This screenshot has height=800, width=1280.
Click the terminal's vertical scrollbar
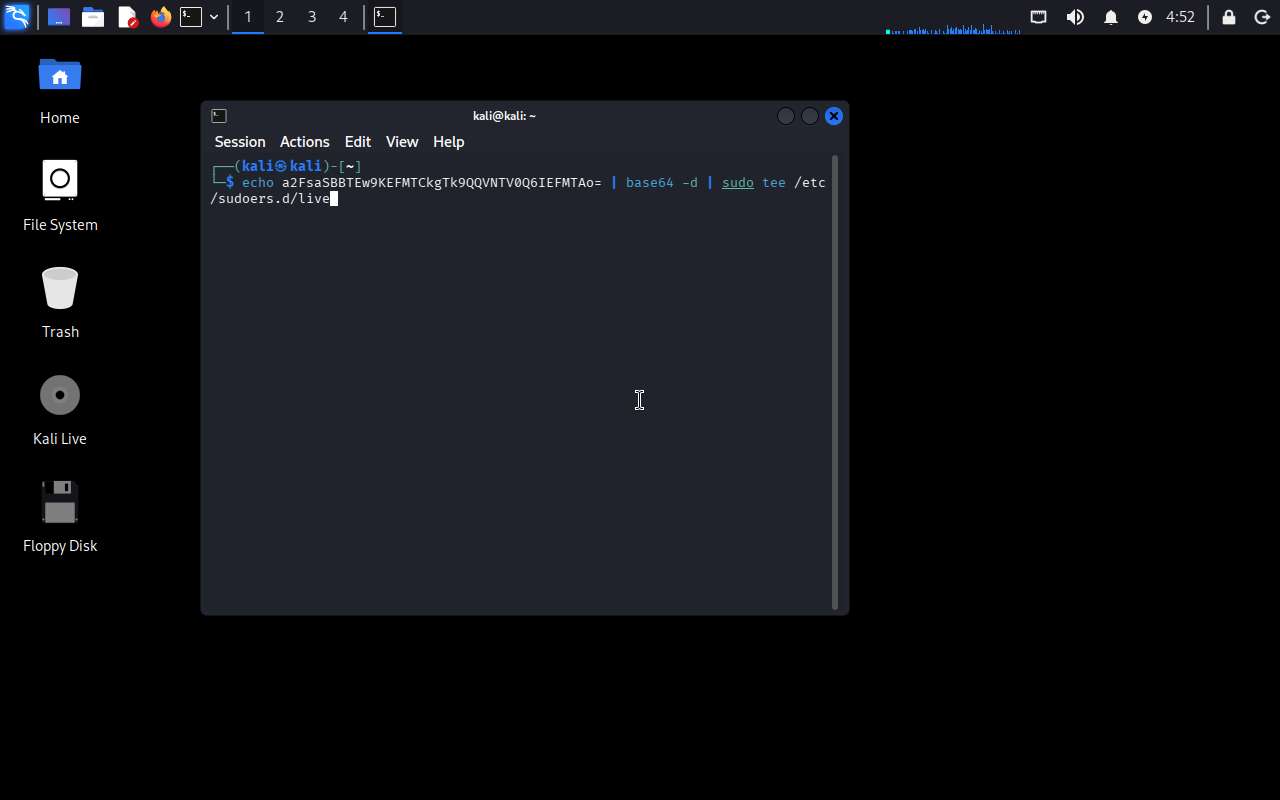coord(835,380)
